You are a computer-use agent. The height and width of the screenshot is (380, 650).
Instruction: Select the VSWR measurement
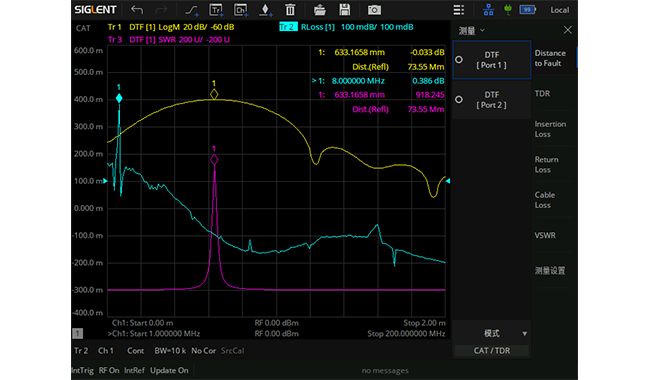(x=545, y=235)
